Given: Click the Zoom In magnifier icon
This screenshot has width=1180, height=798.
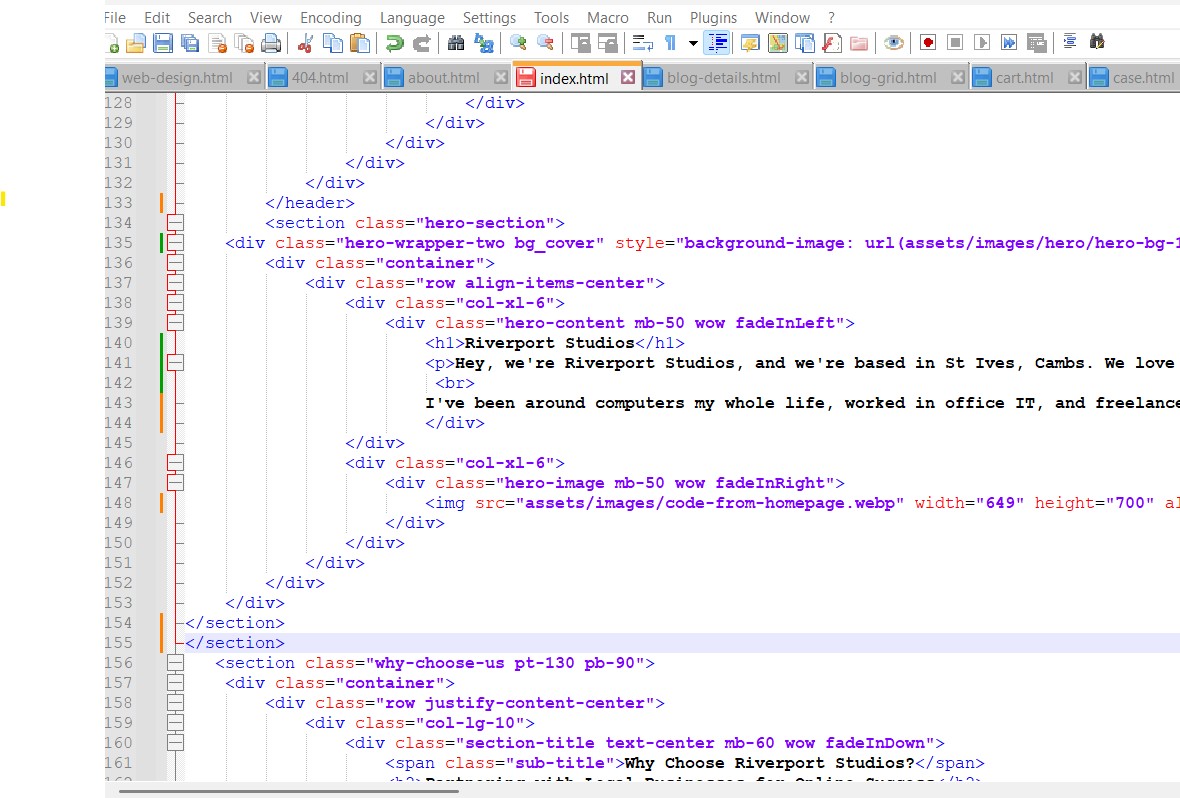Looking at the screenshot, I should point(518,43).
